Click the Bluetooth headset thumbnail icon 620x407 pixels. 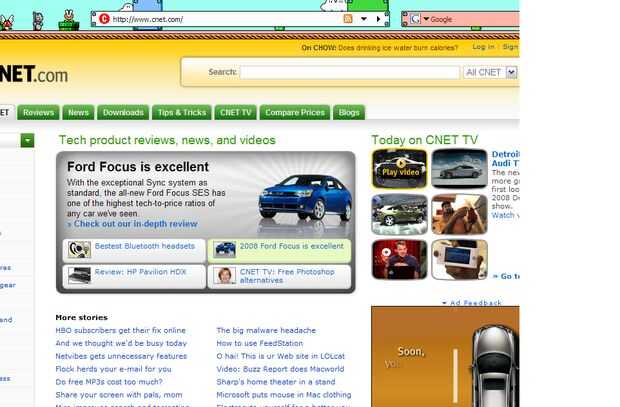[x=79, y=250]
